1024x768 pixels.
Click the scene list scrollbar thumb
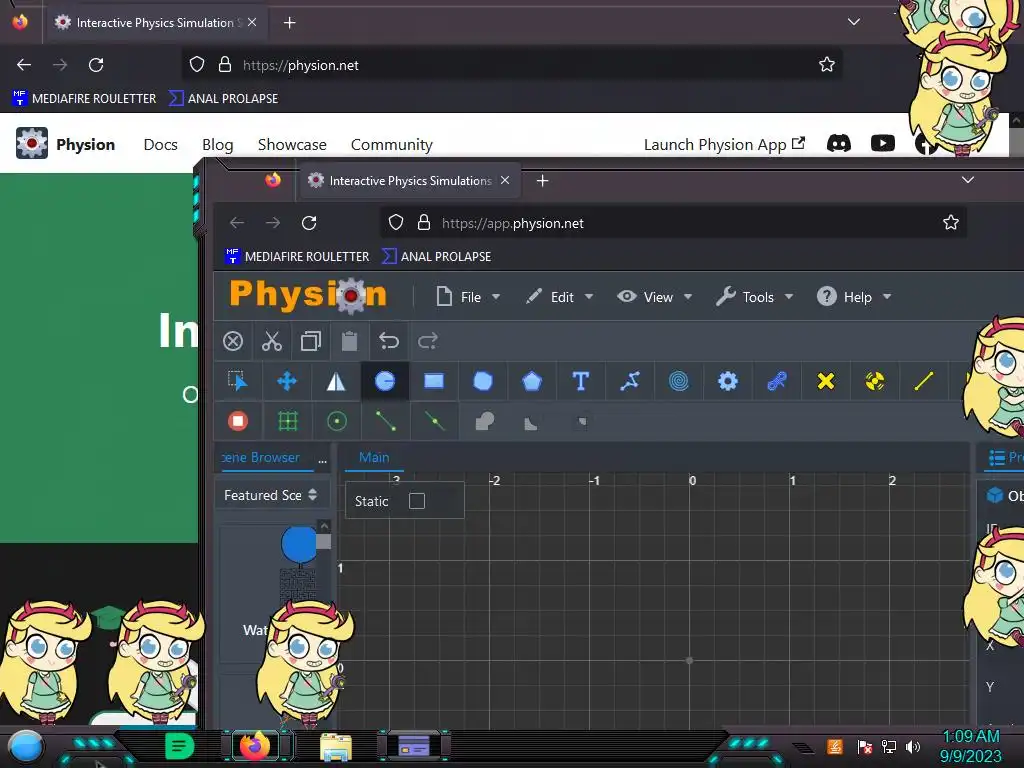(x=323, y=541)
